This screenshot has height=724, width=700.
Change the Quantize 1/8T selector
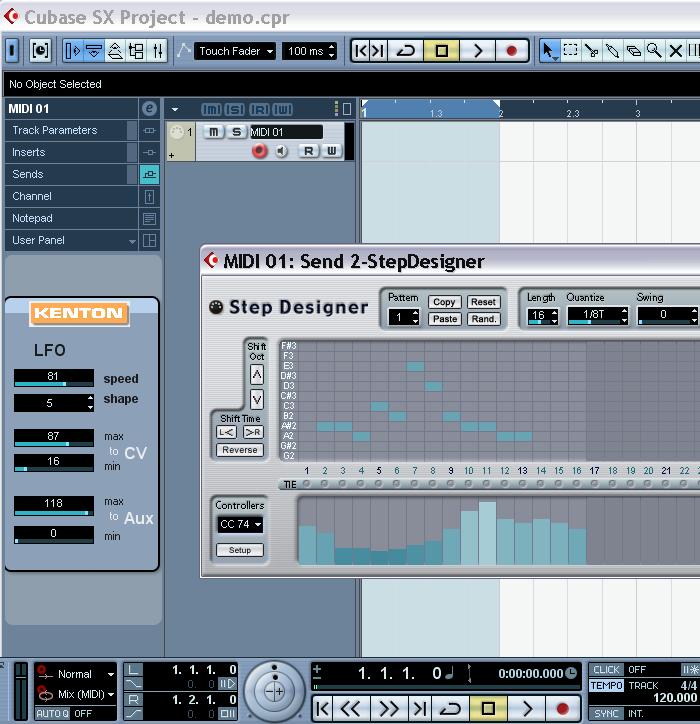click(597, 316)
